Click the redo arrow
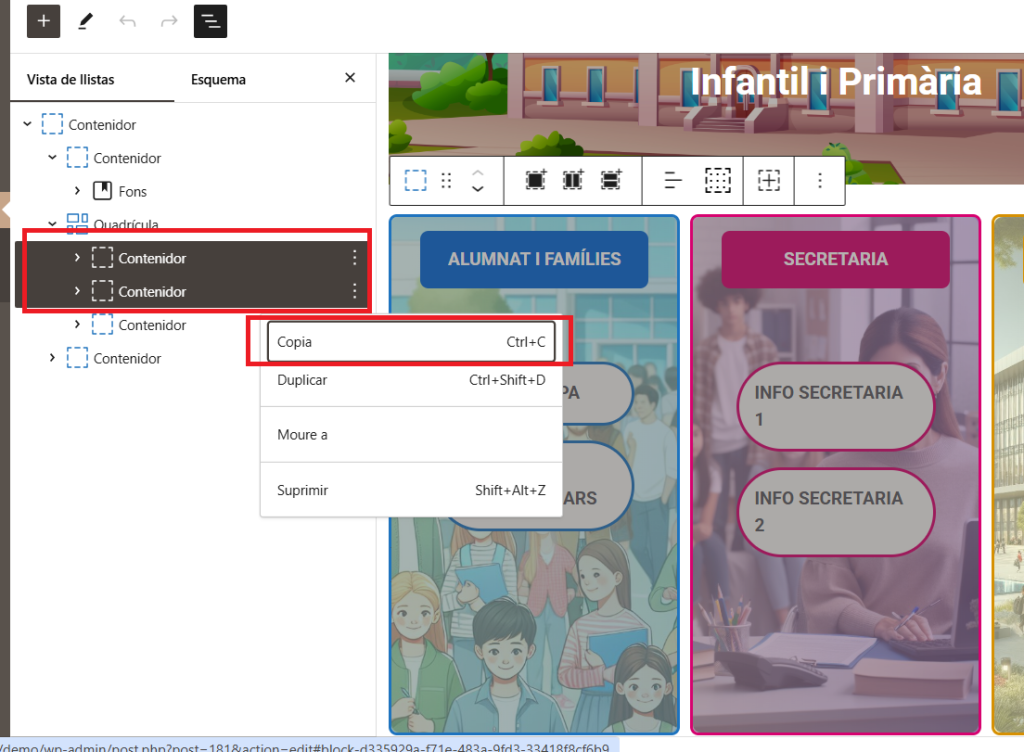 [x=169, y=20]
